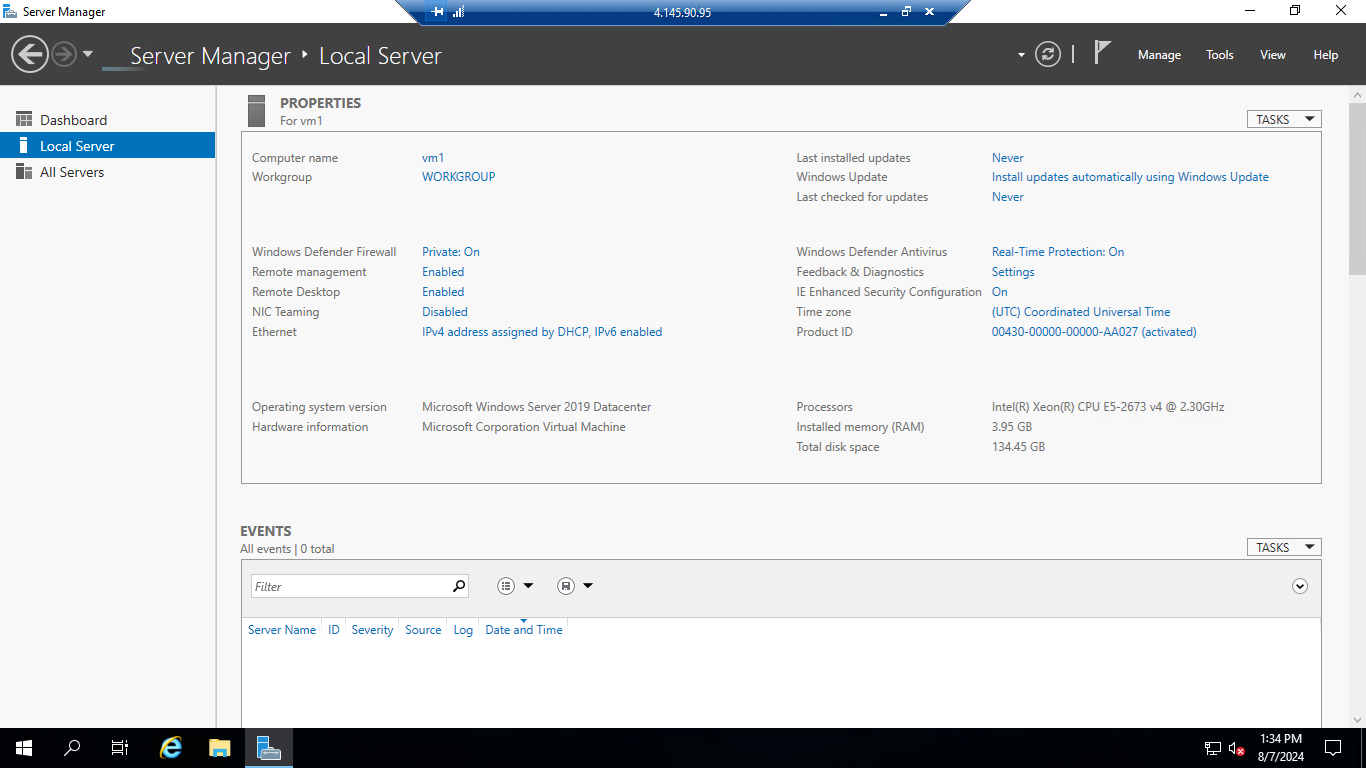Click the Coordinated Universal Time zone link
The width and height of the screenshot is (1366, 768).
pyautogui.click(x=1081, y=312)
